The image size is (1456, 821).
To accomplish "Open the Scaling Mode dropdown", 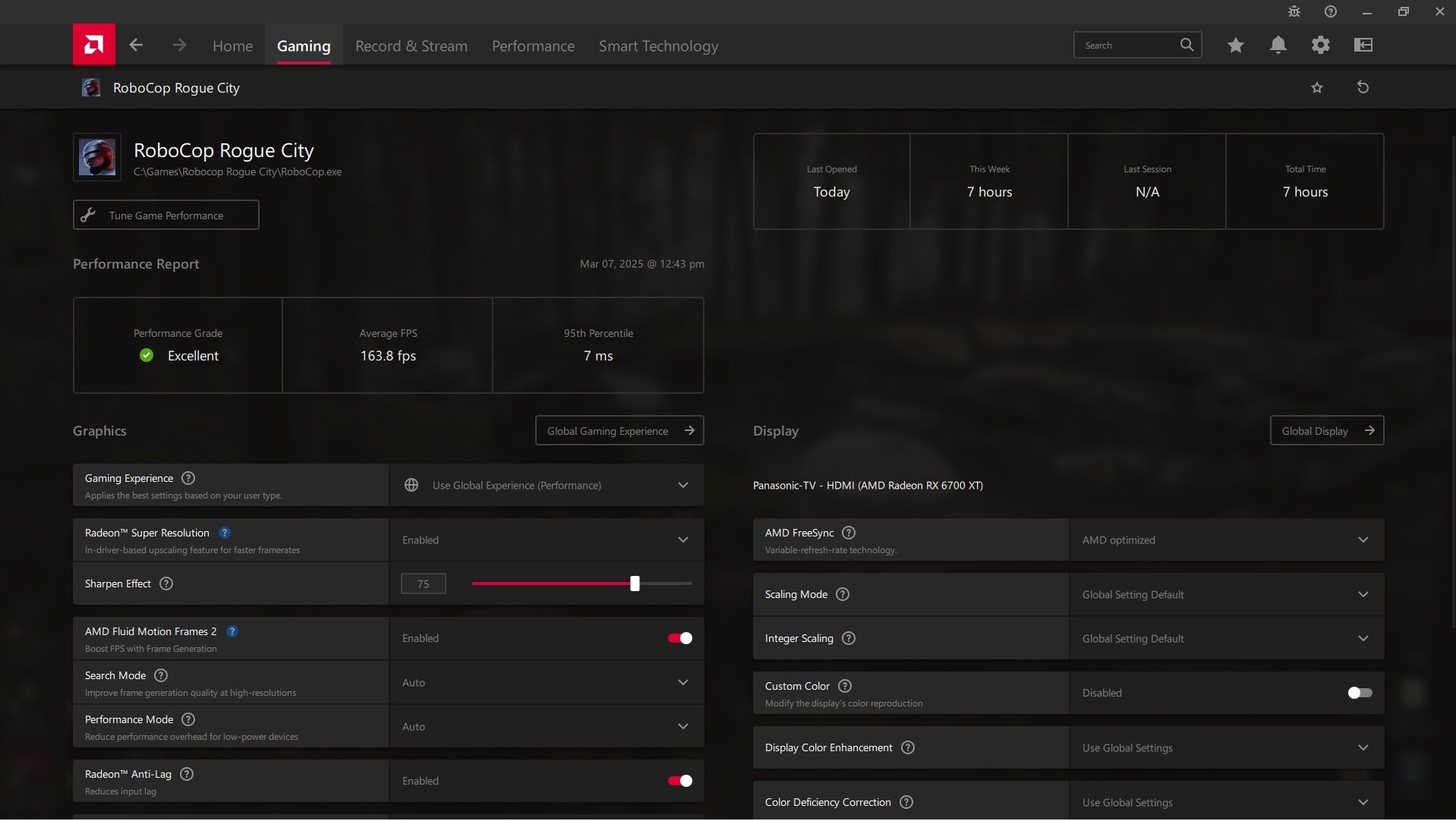I will coord(1227,594).
